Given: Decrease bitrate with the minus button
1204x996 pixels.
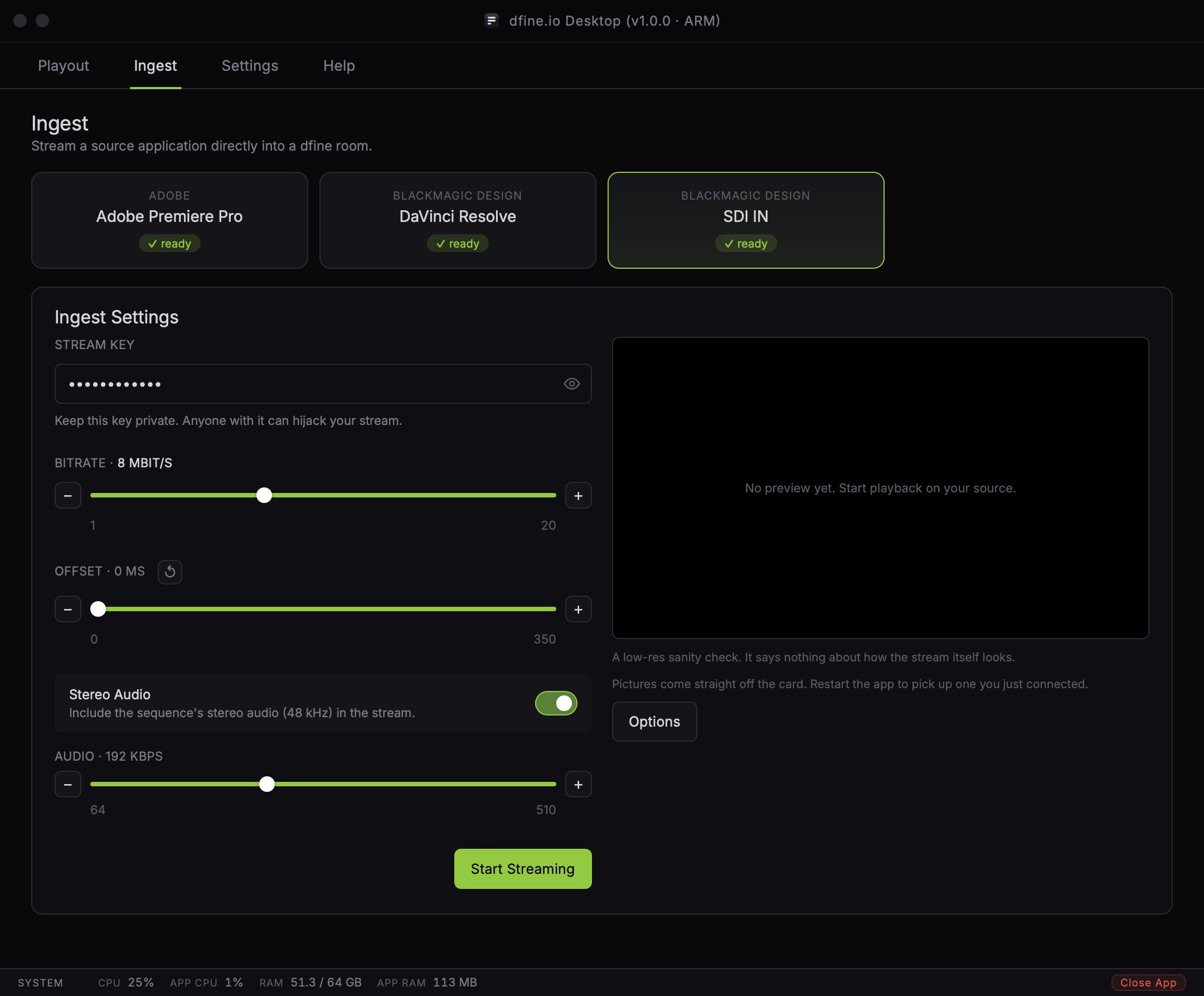Looking at the screenshot, I should coord(67,495).
